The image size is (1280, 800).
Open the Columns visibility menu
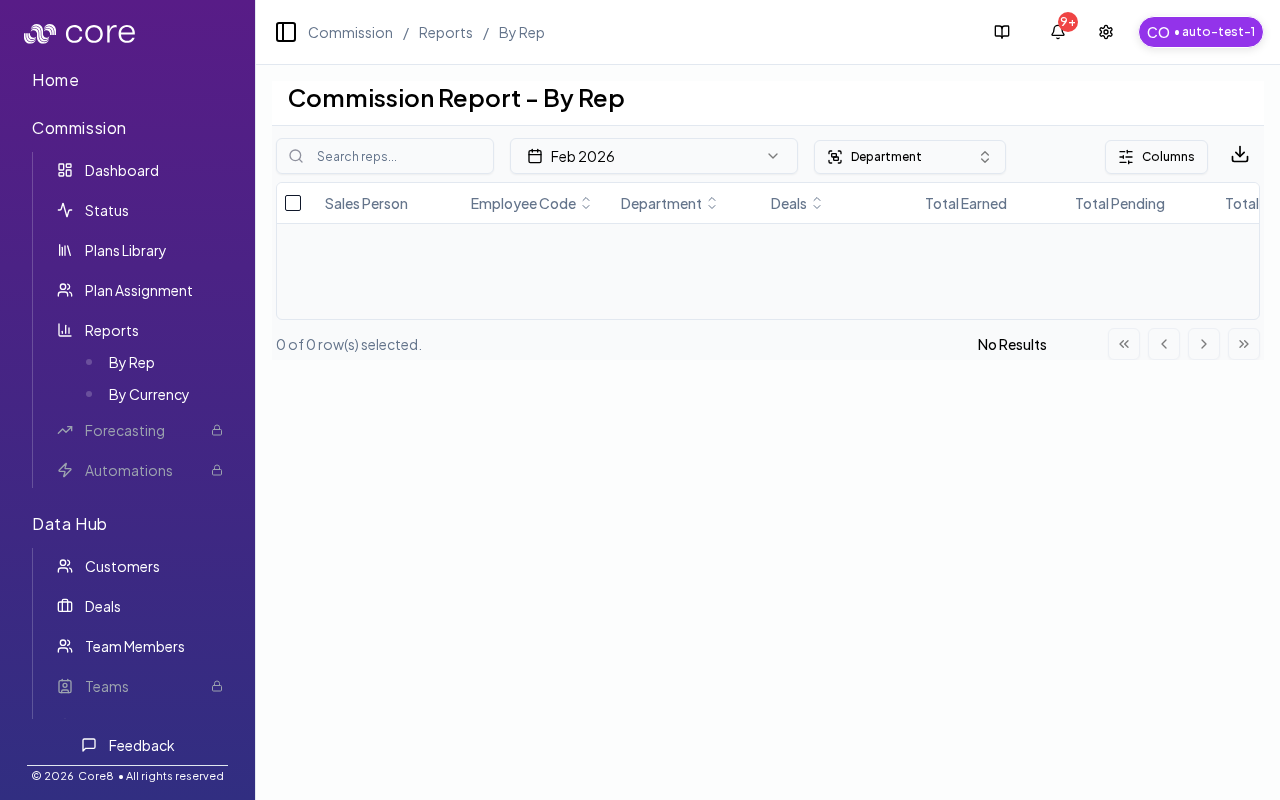pyautogui.click(x=1156, y=157)
